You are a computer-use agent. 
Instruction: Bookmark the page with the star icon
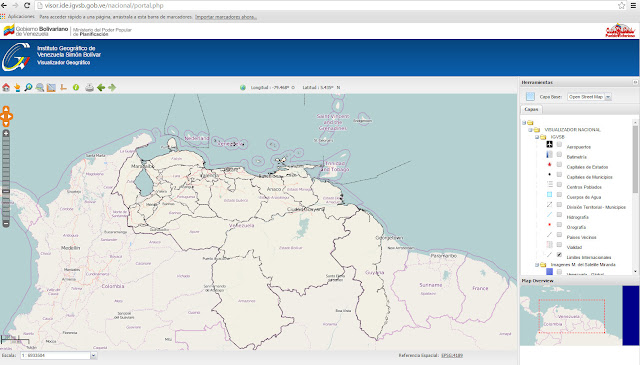click(x=621, y=5)
